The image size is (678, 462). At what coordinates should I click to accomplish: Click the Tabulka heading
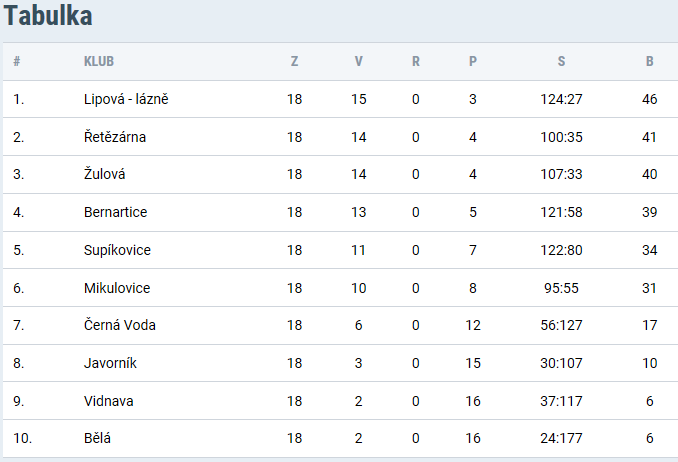pos(48,16)
